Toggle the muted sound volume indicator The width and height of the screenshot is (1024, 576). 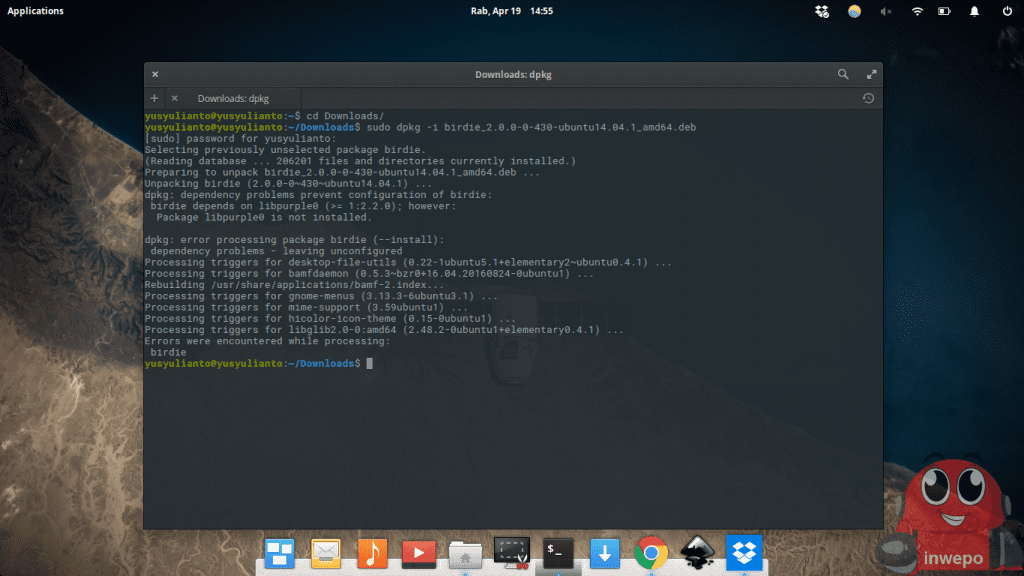[x=885, y=11]
